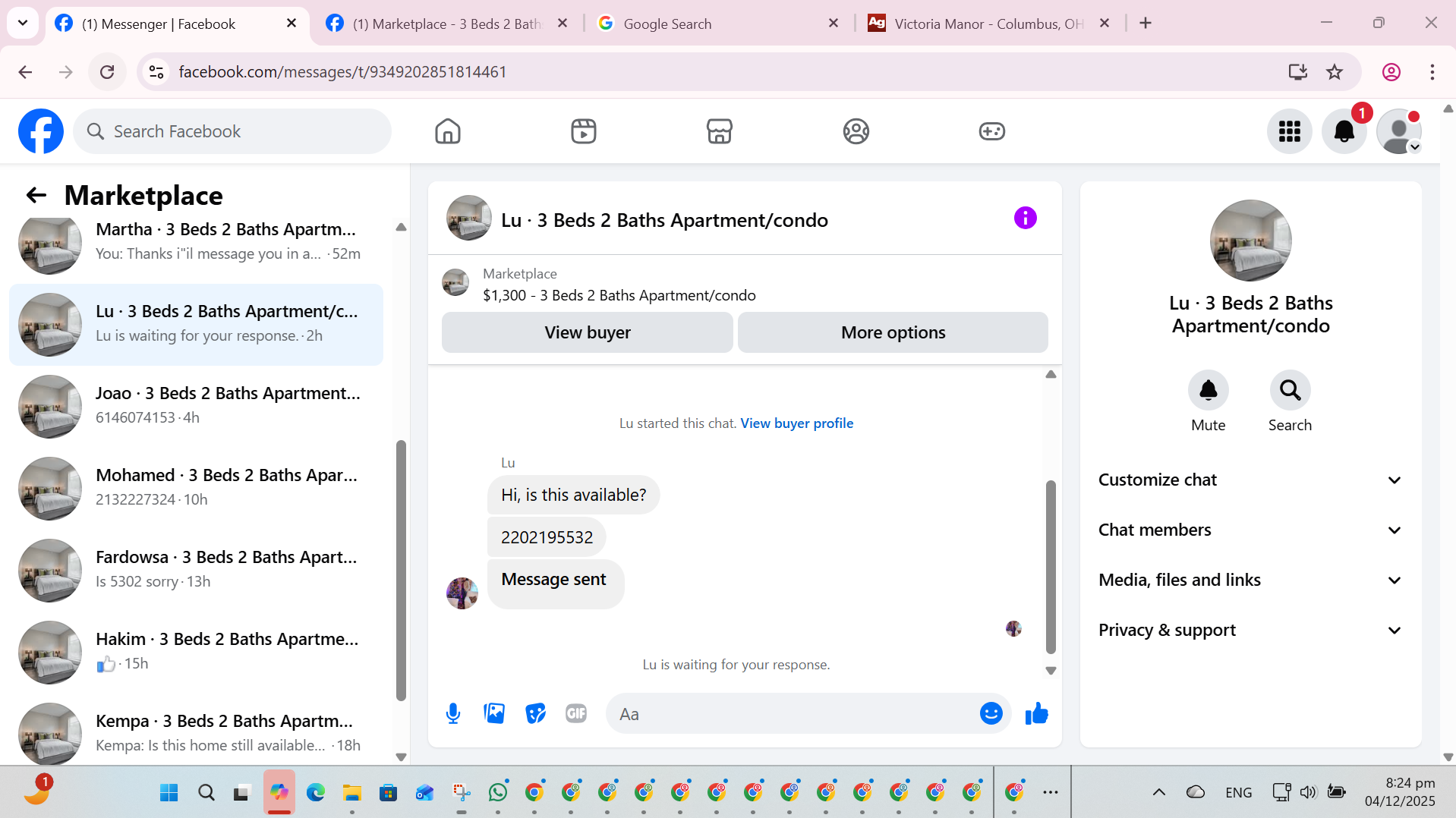
Task: Open Windows Start menu
Action: coord(169,793)
